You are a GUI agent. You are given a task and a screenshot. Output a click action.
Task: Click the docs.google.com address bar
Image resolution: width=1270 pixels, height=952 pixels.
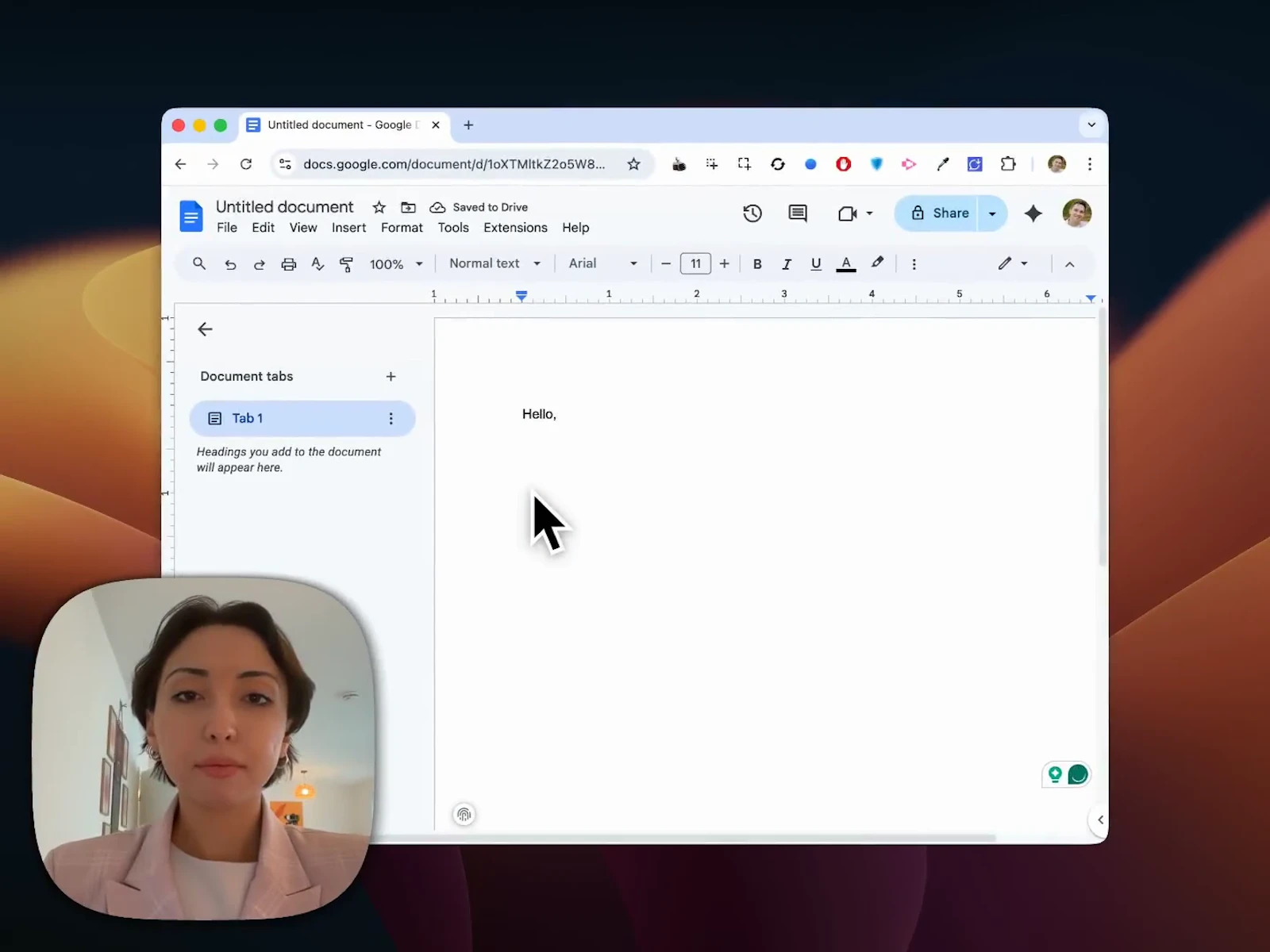(x=454, y=164)
